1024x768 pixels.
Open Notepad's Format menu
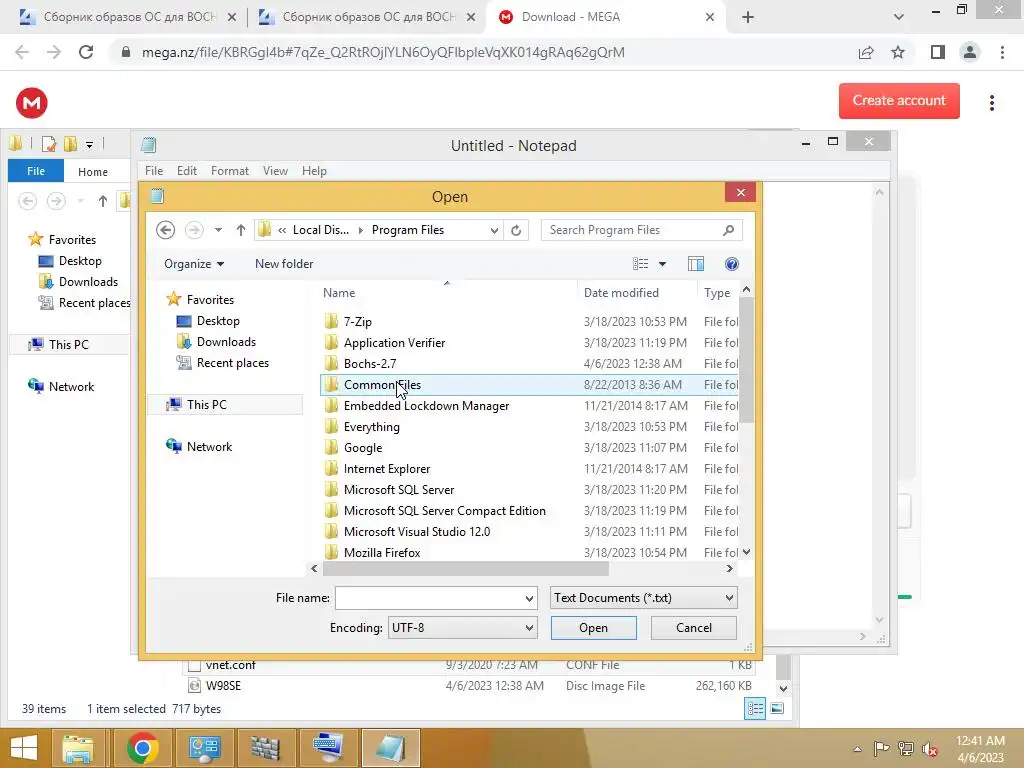click(230, 171)
